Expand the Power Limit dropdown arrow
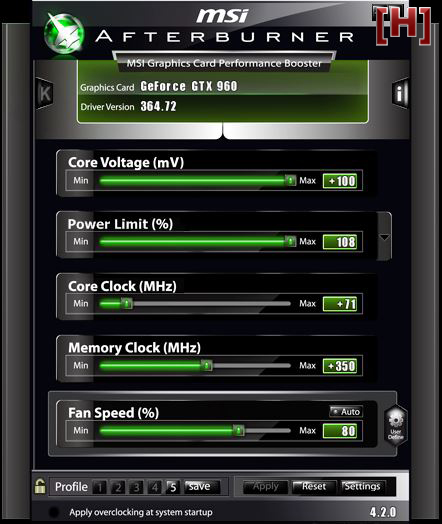Viewport: 442px width, 524px height. pyautogui.click(x=385, y=237)
